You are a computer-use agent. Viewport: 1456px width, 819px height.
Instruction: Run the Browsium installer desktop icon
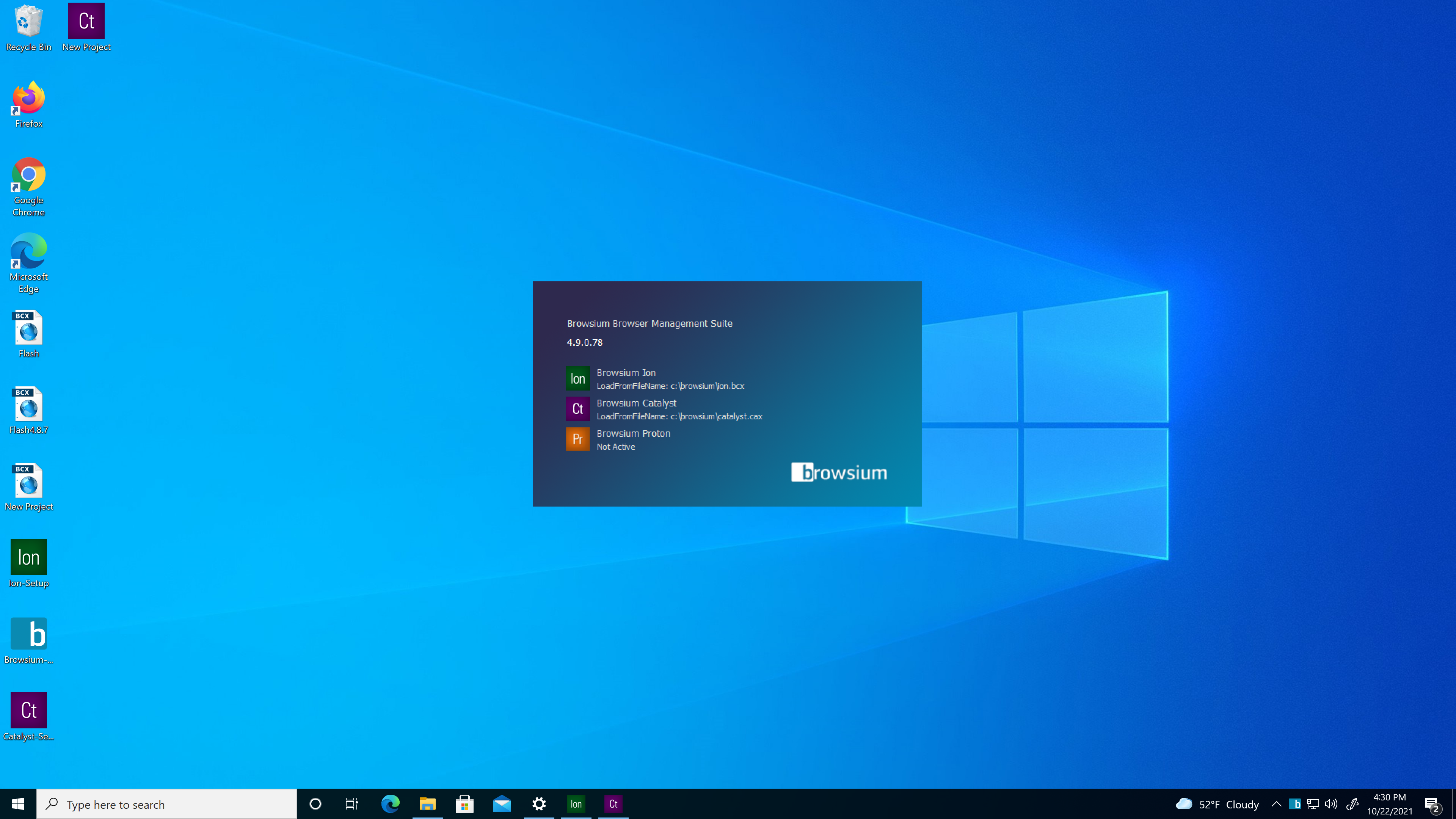[28, 634]
